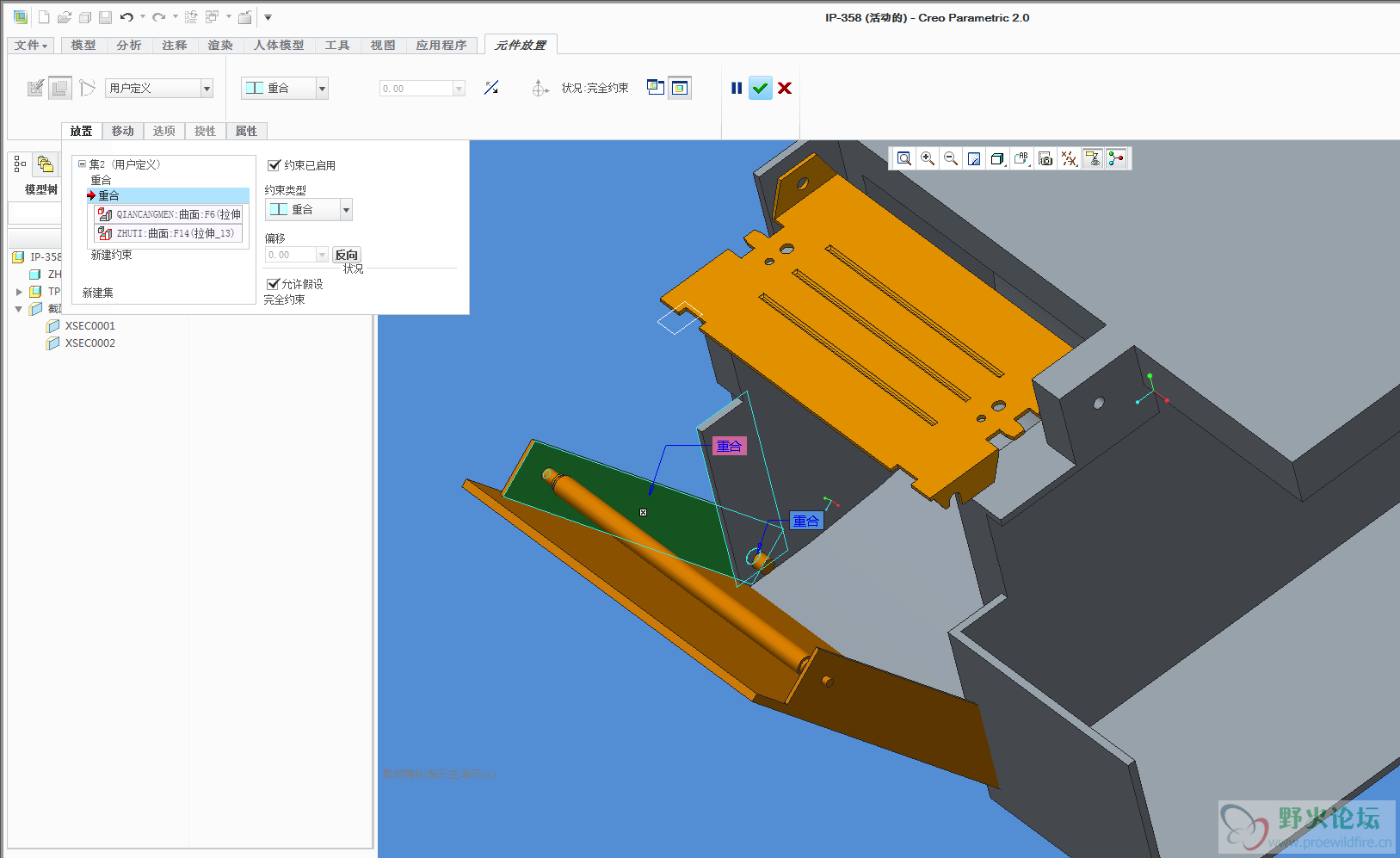Click the Zoom In icon

[928, 158]
